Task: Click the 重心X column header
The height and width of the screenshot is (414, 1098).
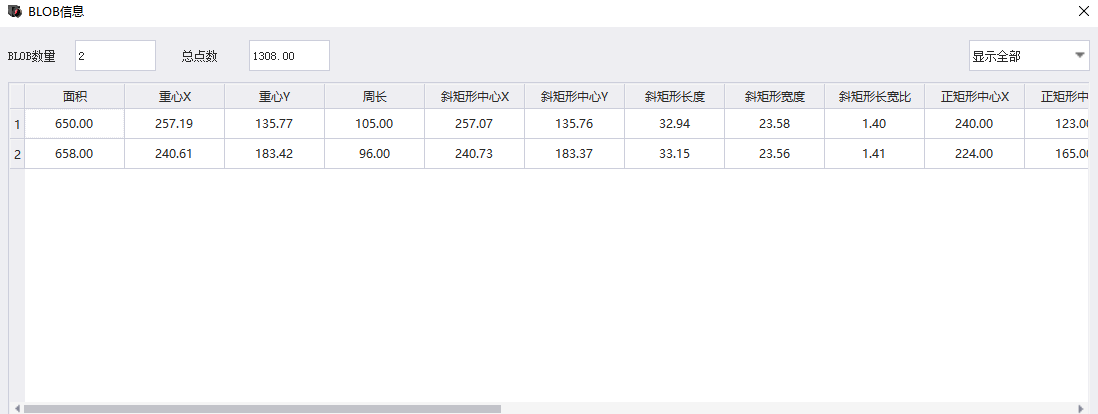Action: pyautogui.click(x=174, y=97)
